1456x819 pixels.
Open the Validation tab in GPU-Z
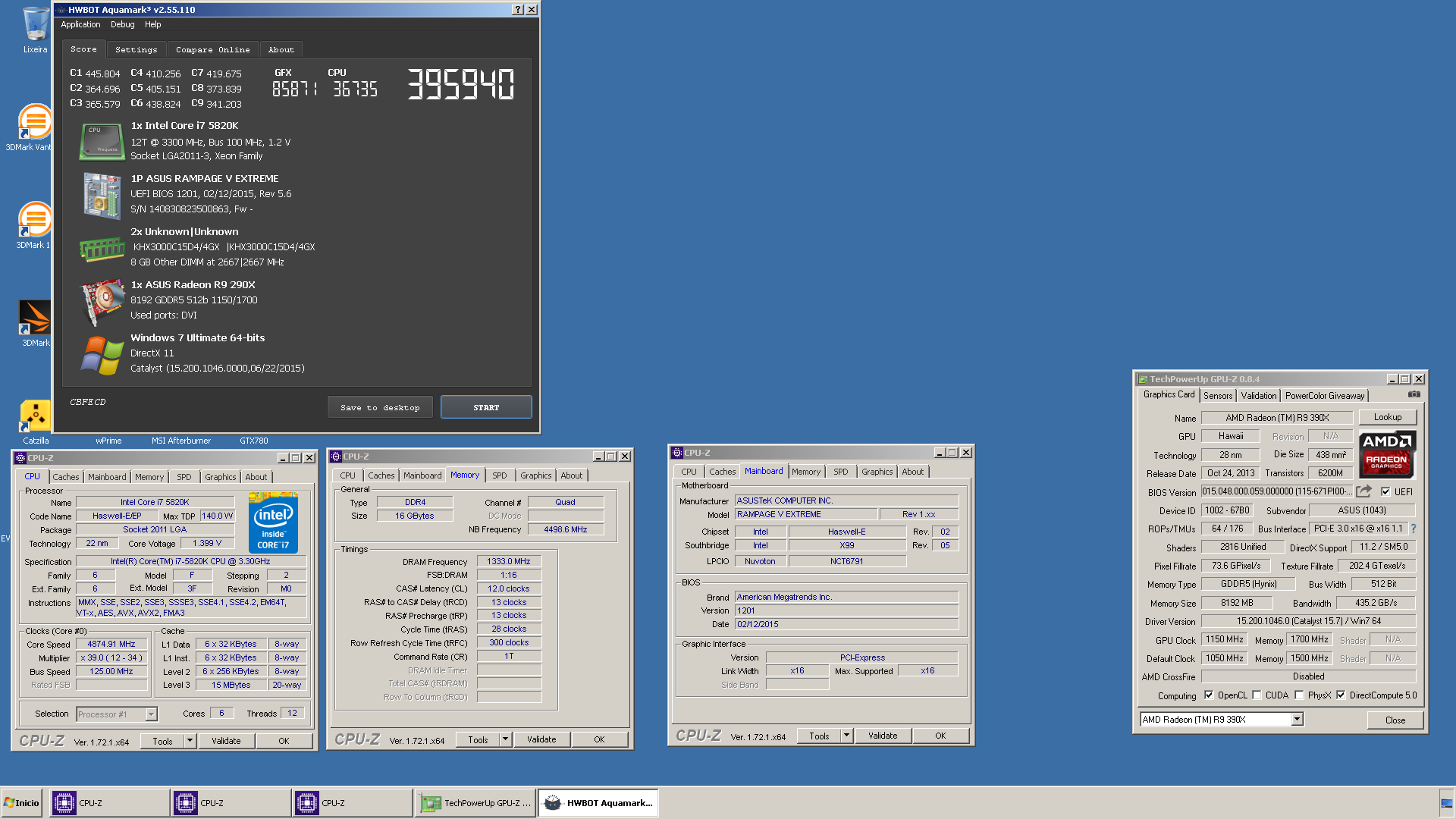click(x=1259, y=395)
